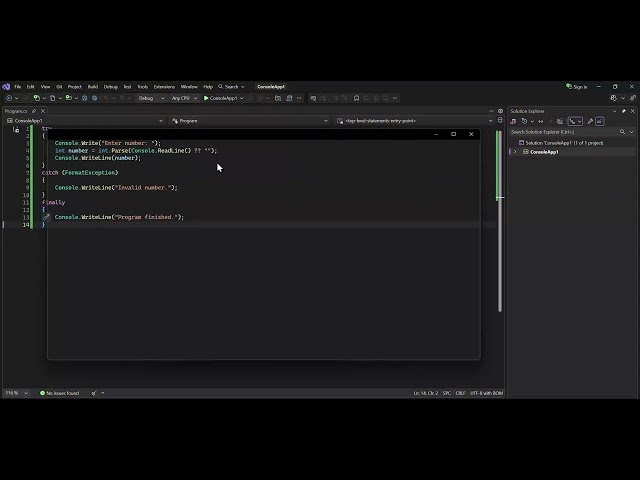Click the Save All toolbar icon
640x480 pixels.
click(94, 98)
